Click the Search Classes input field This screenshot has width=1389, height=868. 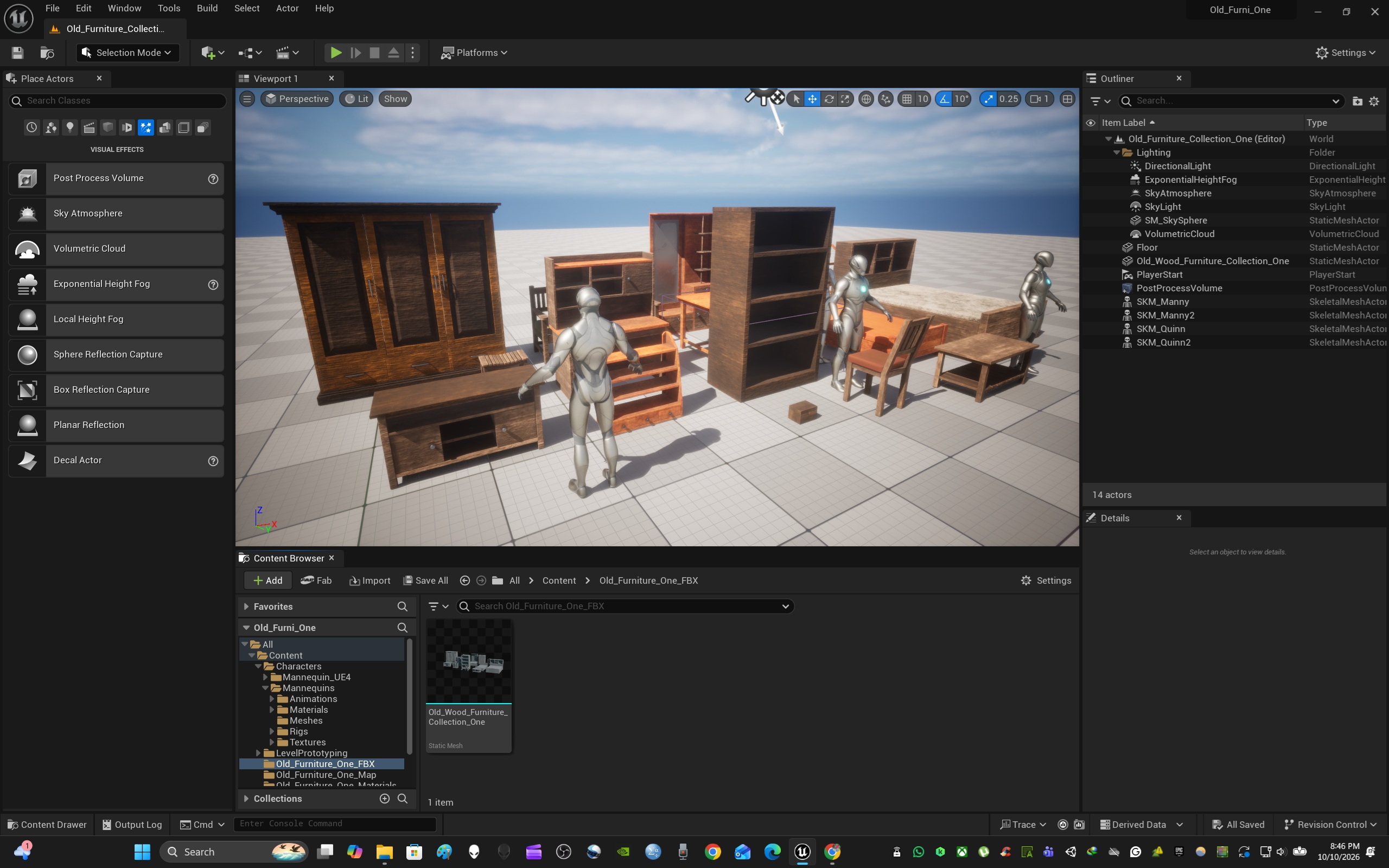(x=118, y=101)
